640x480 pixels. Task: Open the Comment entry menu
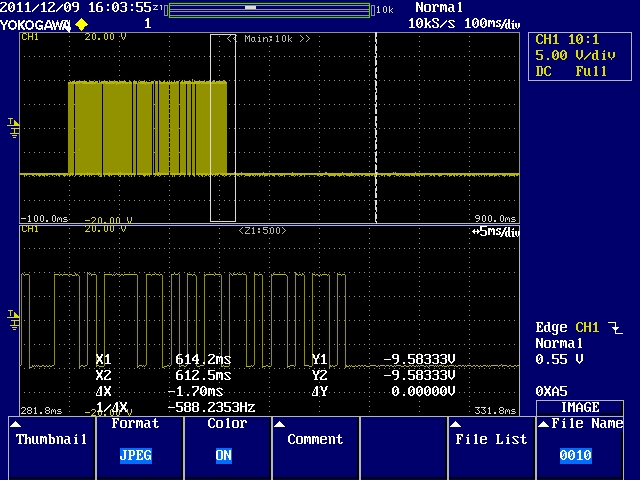pos(316,448)
